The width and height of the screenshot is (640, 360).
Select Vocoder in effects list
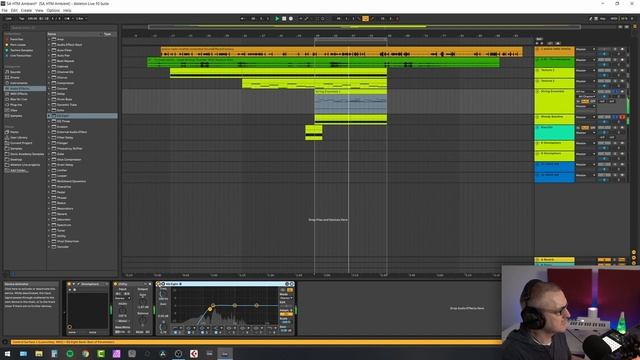click(x=63, y=247)
